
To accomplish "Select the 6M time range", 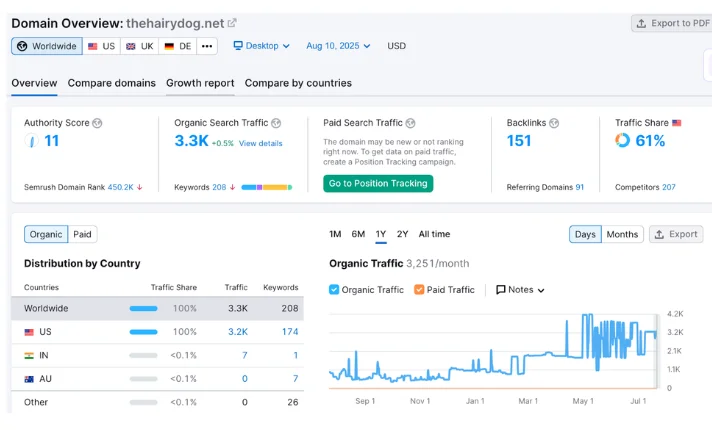I will (x=358, y=234).
